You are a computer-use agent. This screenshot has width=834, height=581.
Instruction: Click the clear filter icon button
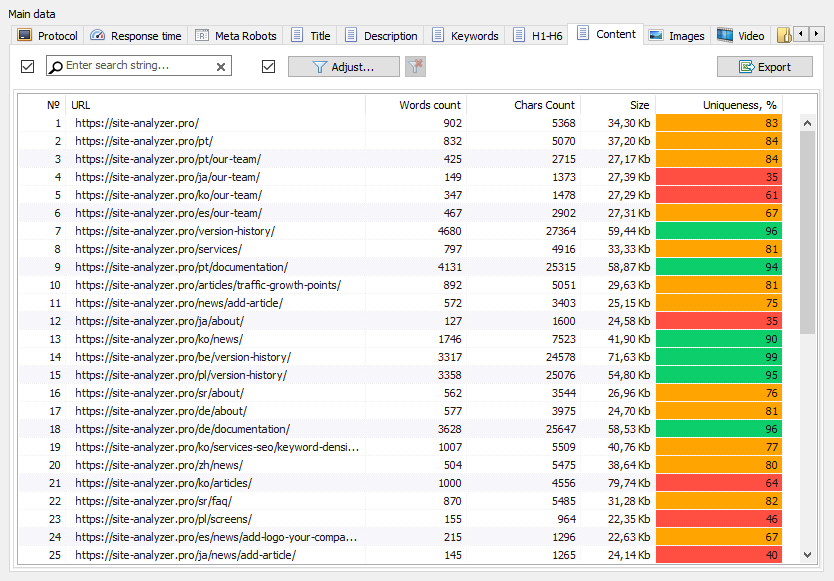click(415, 67)
